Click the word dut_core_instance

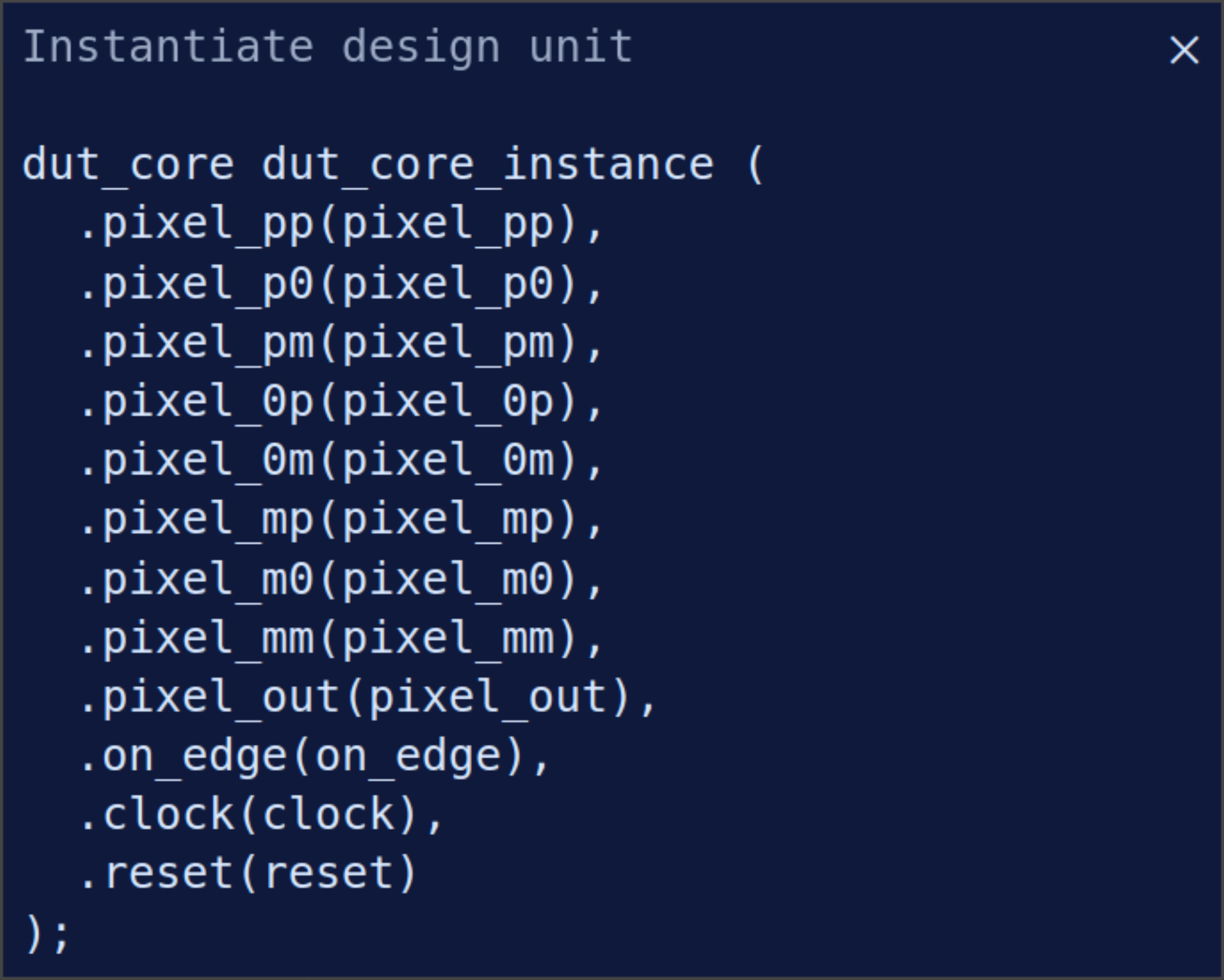tap(487, 165)
